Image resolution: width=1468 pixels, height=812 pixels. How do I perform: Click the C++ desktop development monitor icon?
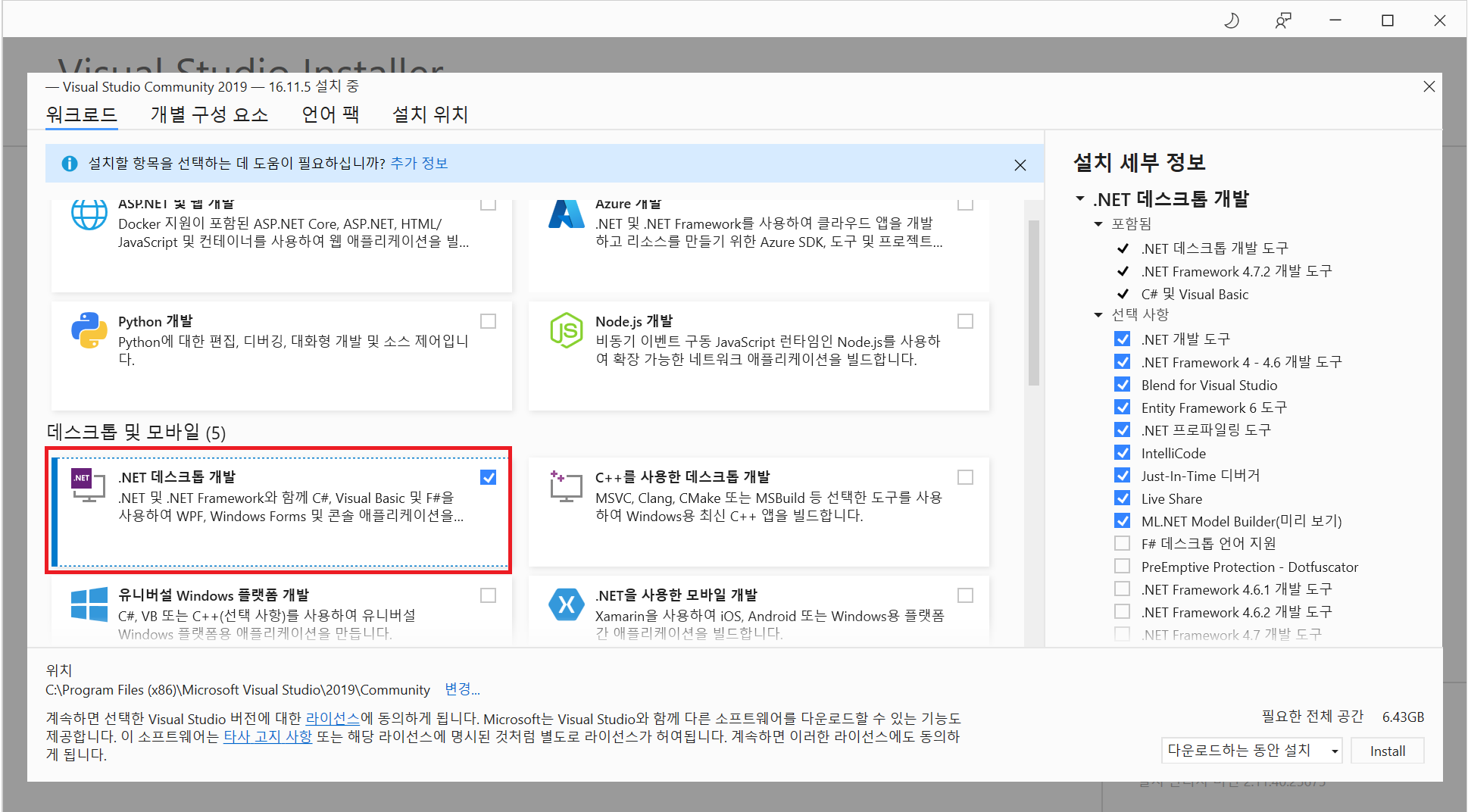(x=567, y=486)
